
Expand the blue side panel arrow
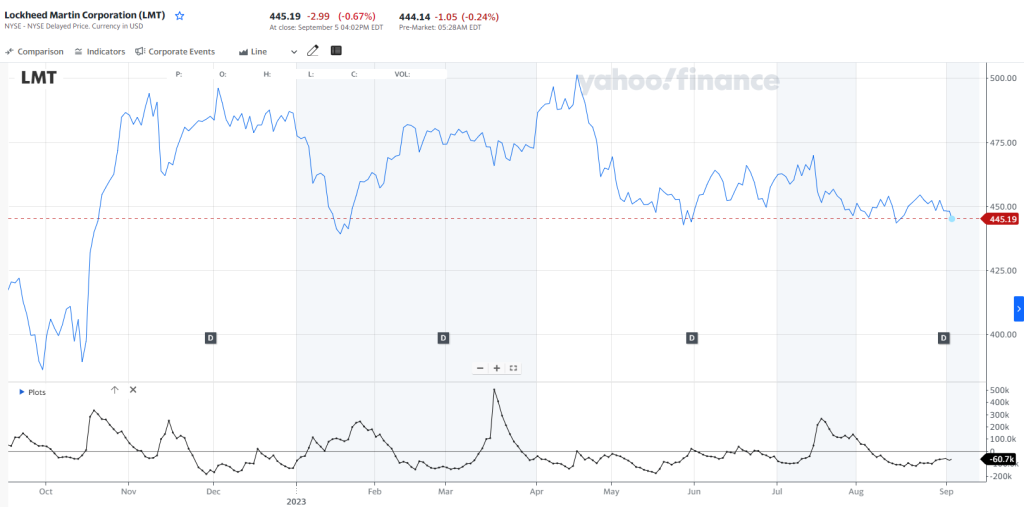(1018, 309)
